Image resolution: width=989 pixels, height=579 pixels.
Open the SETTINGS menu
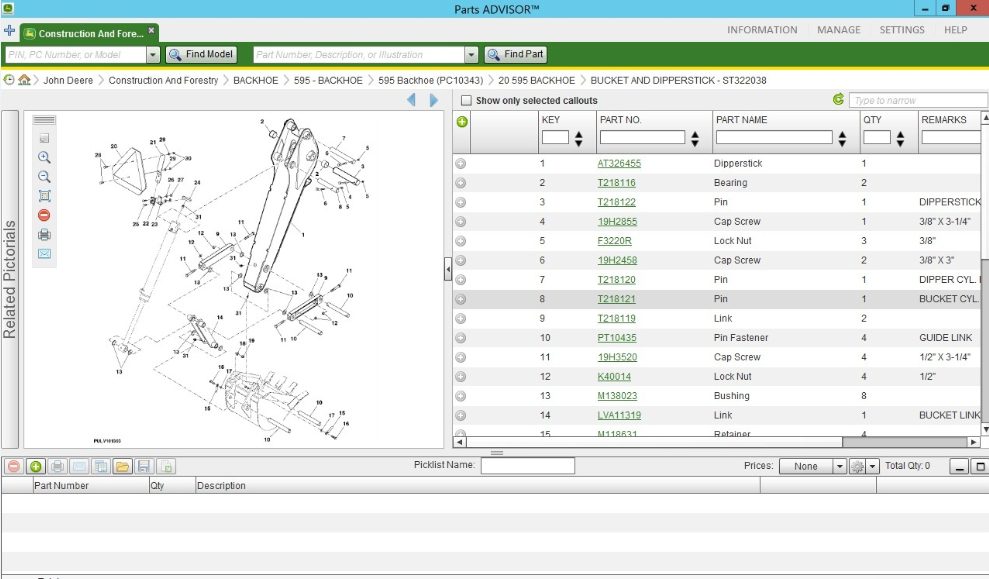click(901, 30)
